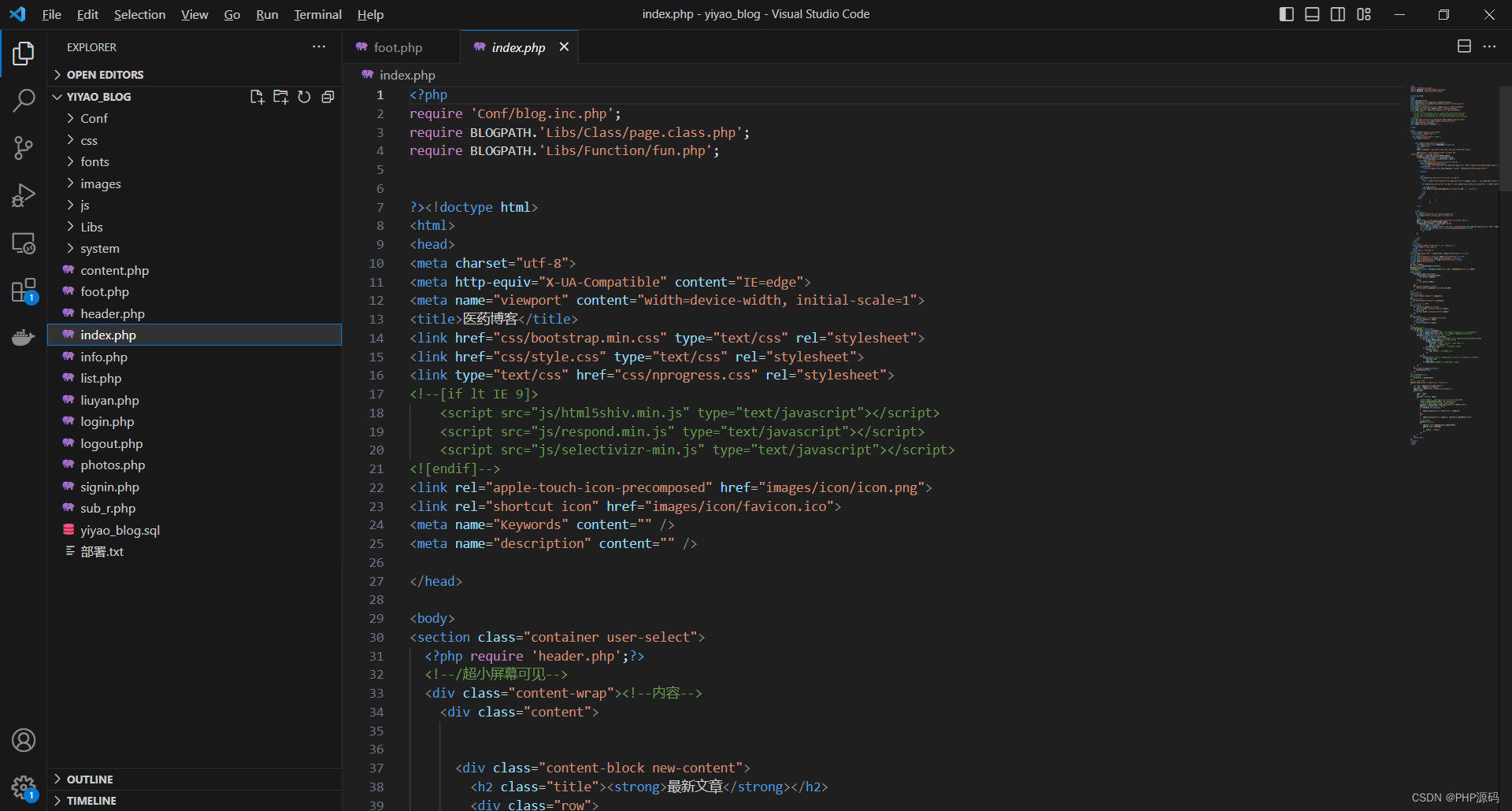1512x811 pixels.
Task: Refresh the Explorer file tree
Action: click(x=304, y=97)
